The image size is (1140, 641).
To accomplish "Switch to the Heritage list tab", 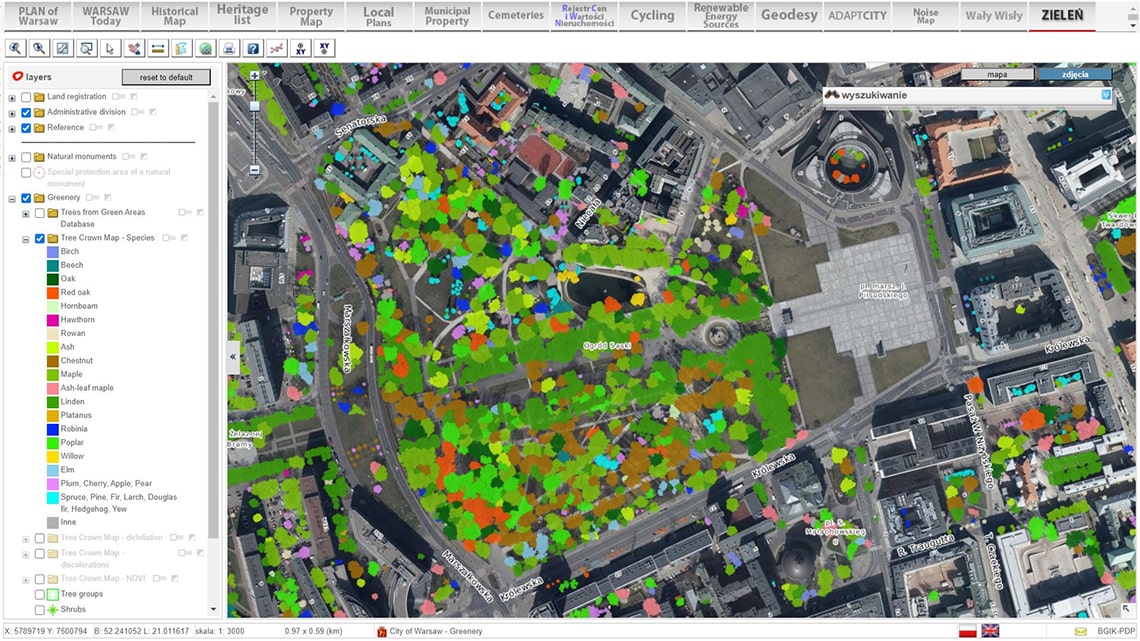I will point(243,16).
